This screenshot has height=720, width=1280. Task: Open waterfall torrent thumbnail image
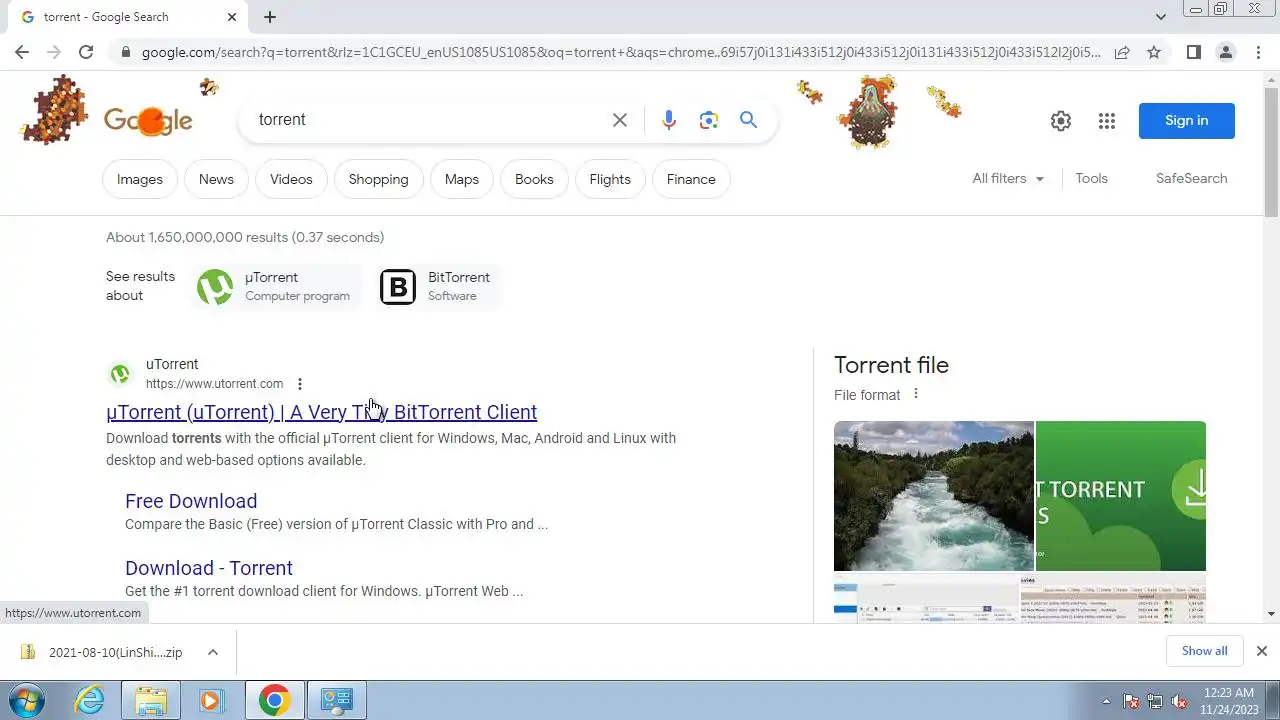934,496
